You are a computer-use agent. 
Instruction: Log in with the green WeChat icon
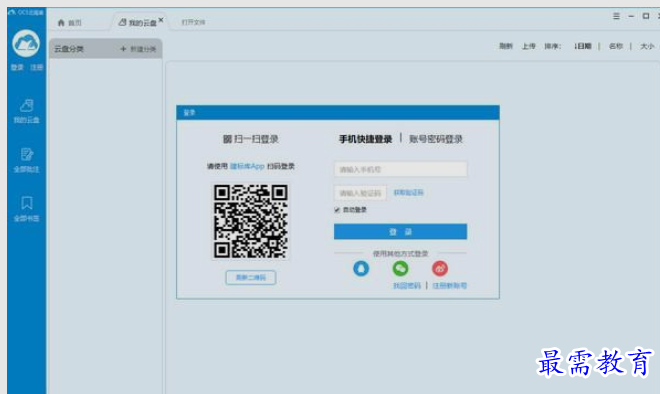point(400,268)
